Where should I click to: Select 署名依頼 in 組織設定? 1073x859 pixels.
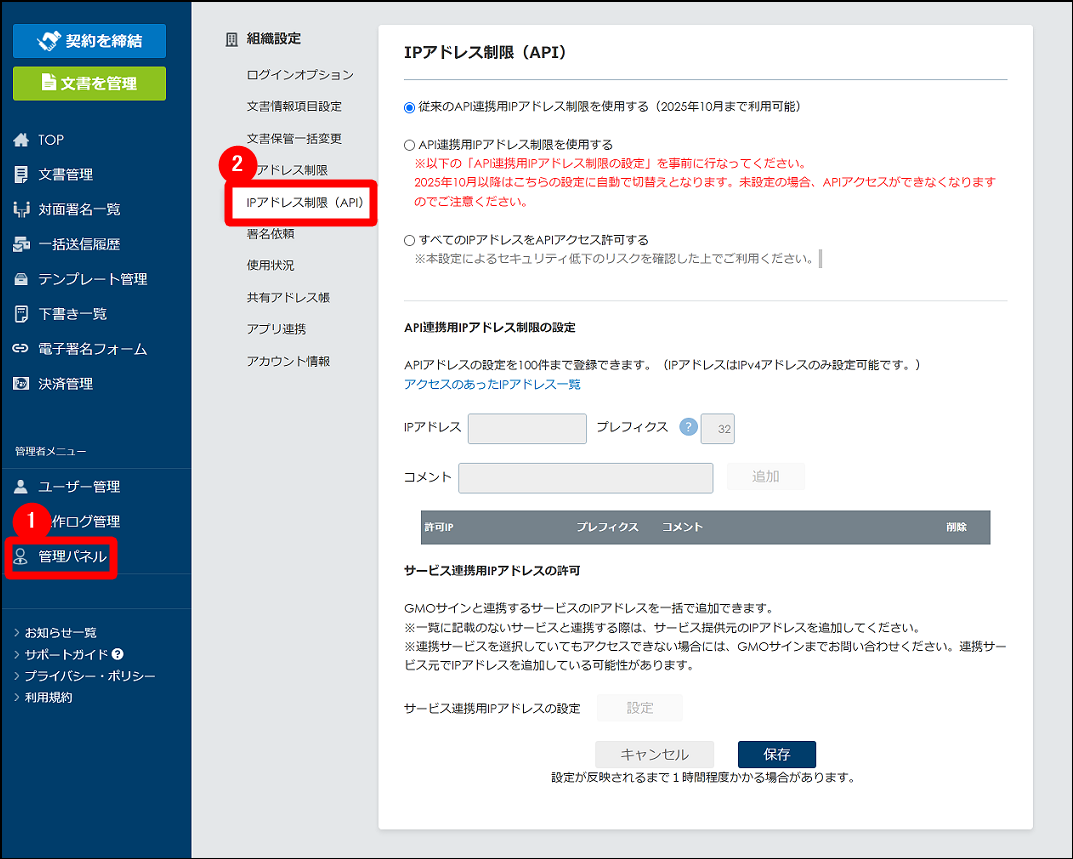[x=270, y=233]
